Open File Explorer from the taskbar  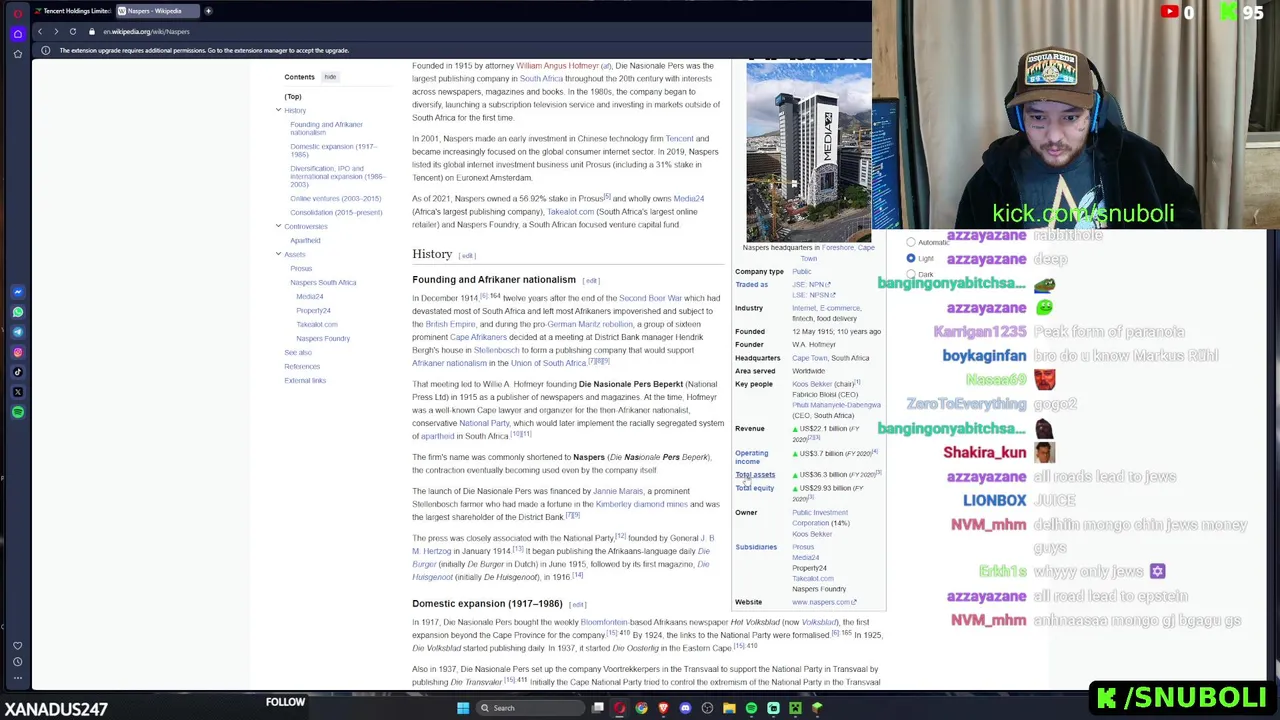[x=729, y=708]
